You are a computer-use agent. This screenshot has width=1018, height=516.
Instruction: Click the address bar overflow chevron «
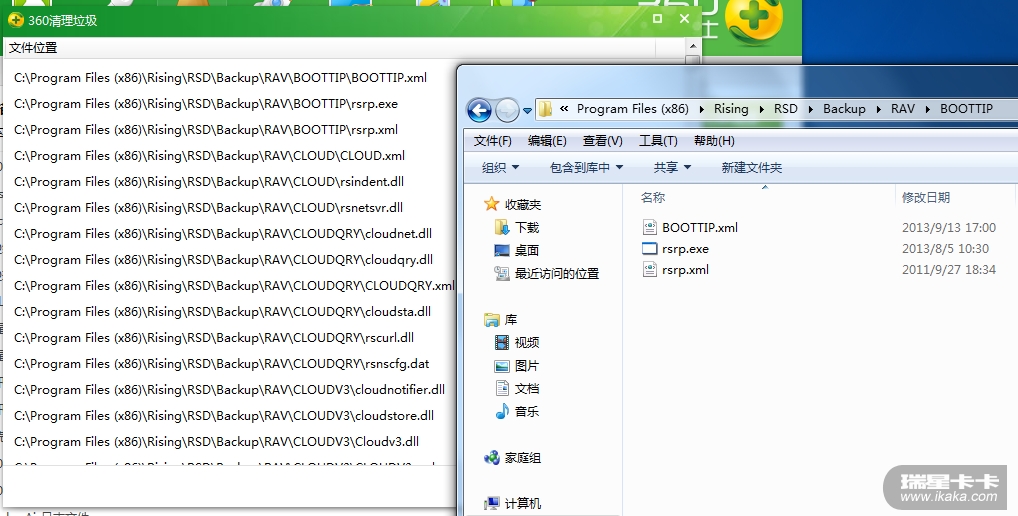tap(564, 108)
